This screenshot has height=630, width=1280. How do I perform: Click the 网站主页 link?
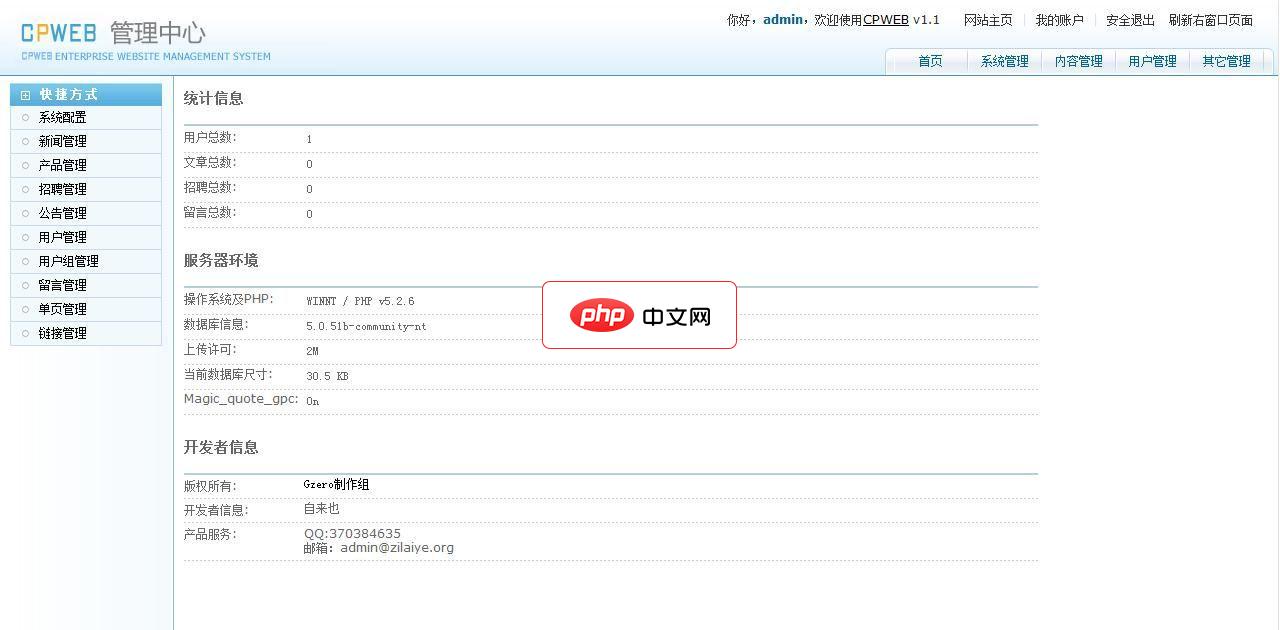click(989, 19)
